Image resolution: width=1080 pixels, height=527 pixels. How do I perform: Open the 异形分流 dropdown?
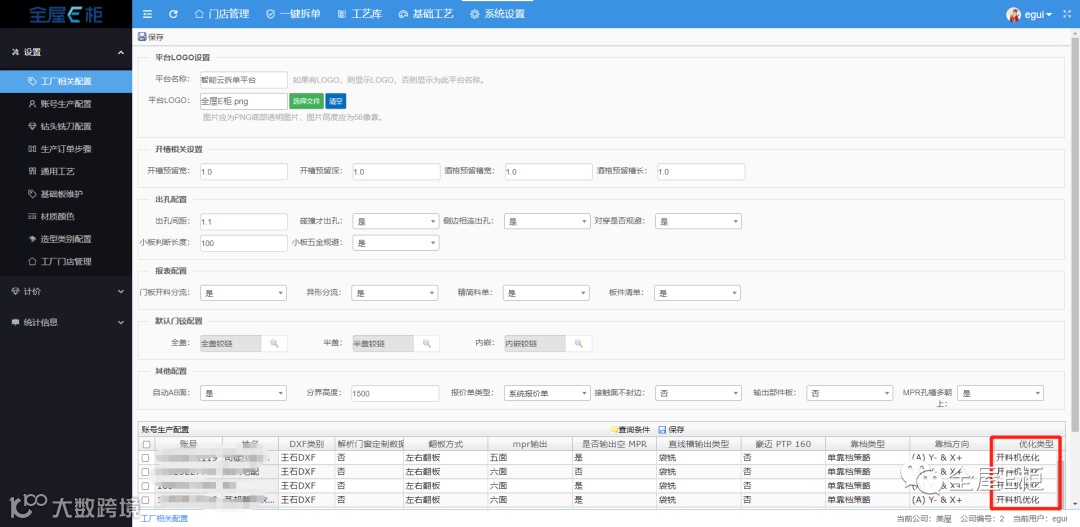tap(395, 293)
